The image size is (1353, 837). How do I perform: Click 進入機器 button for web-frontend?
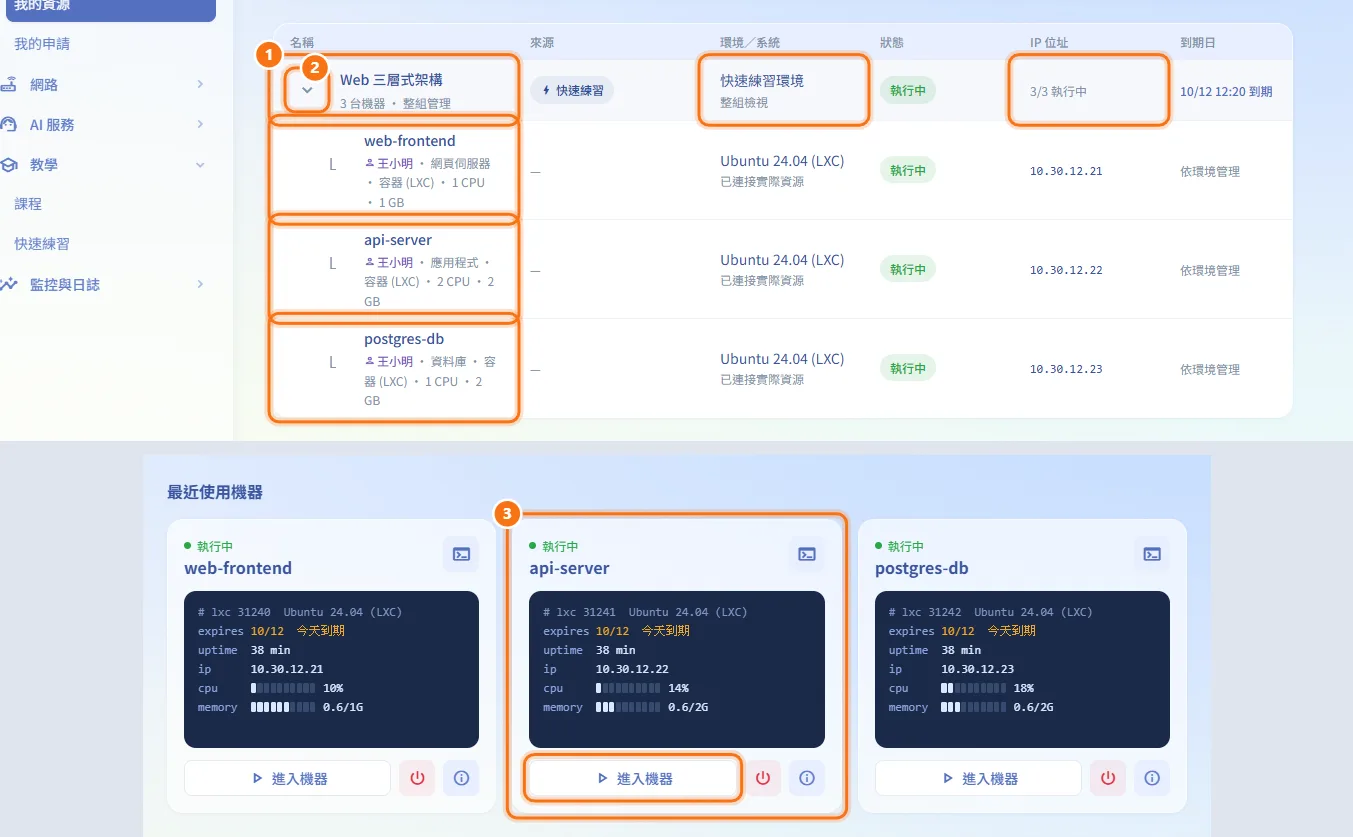288,778
